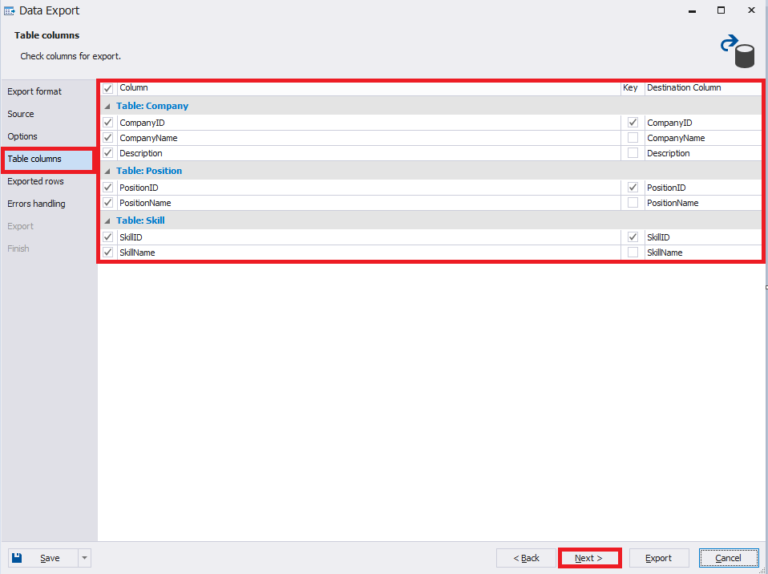The image size is (768, 574).
Task: Toggle the Key checkbox for SkillID
Action: [x=633, y=237]
